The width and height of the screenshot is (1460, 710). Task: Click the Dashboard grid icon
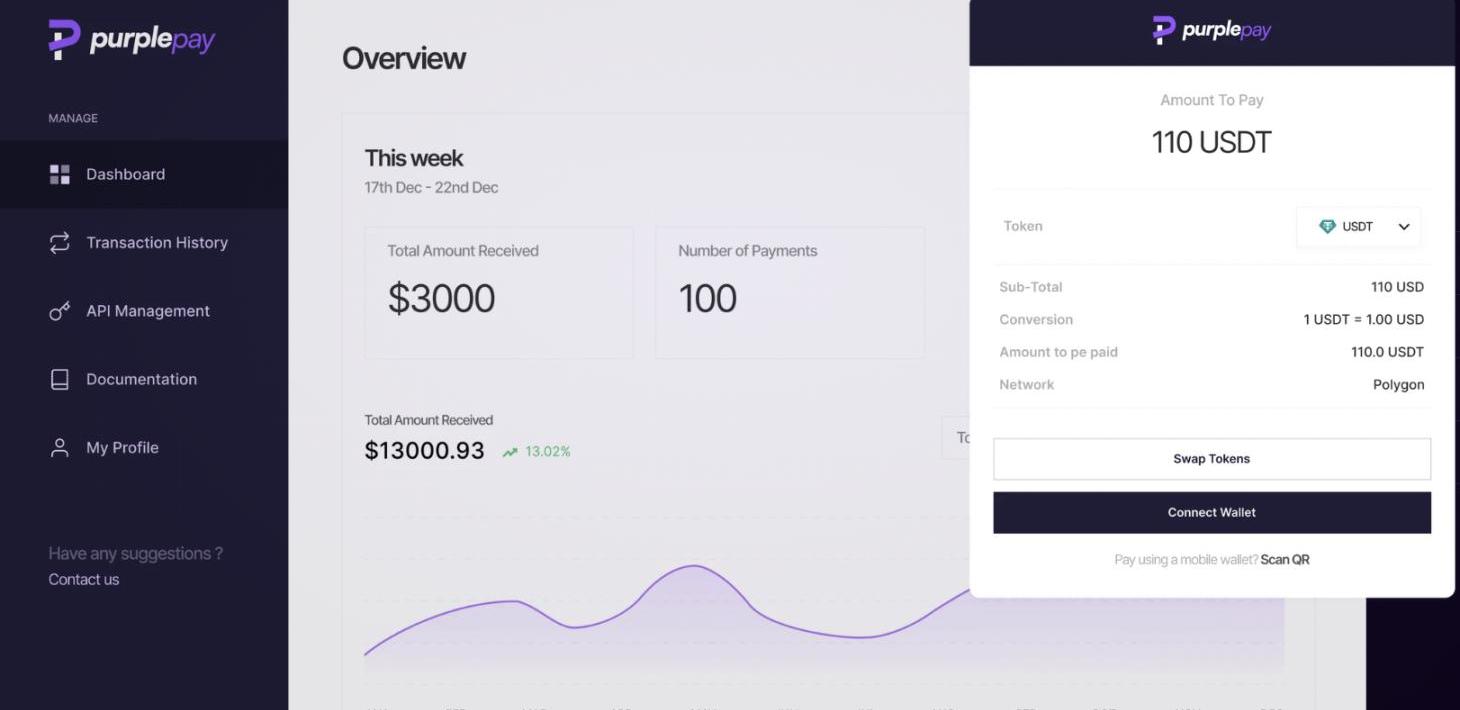click(60, 174)
